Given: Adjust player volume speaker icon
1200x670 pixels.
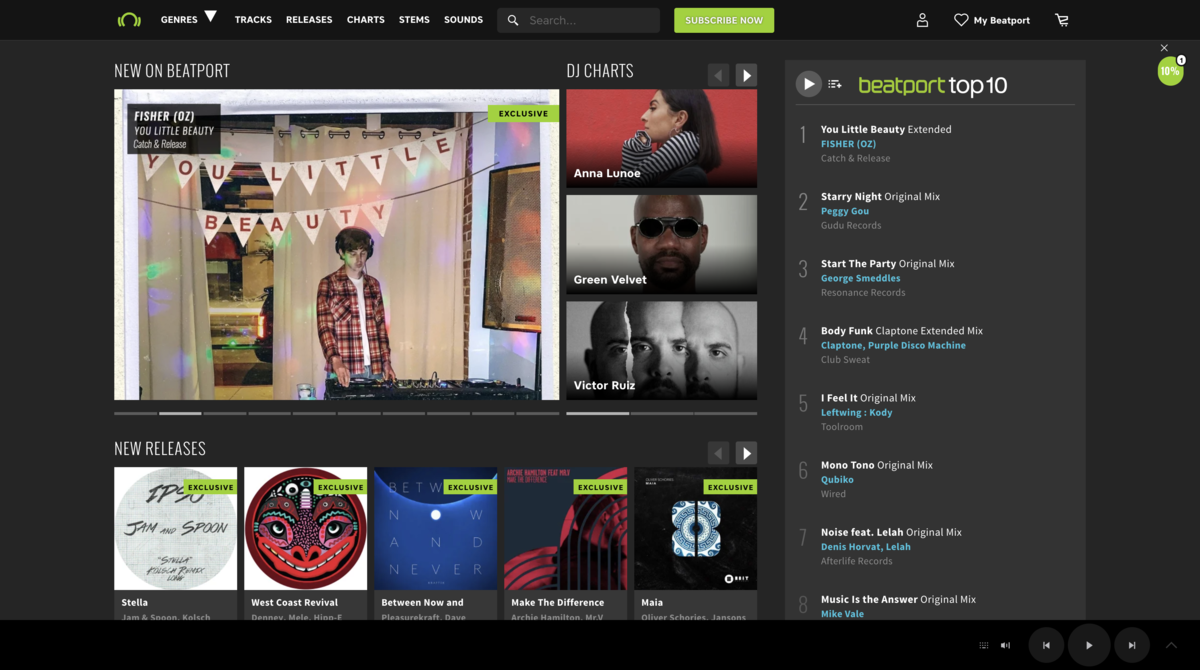Looking at the screenshot, I should (x=1005, y=645).
